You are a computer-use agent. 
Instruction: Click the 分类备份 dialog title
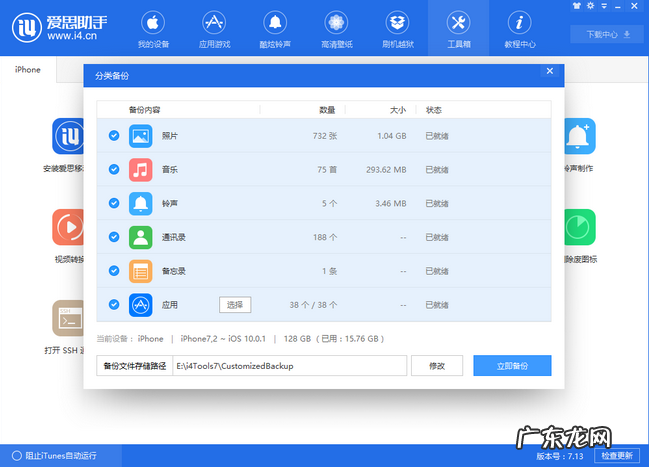112,76
